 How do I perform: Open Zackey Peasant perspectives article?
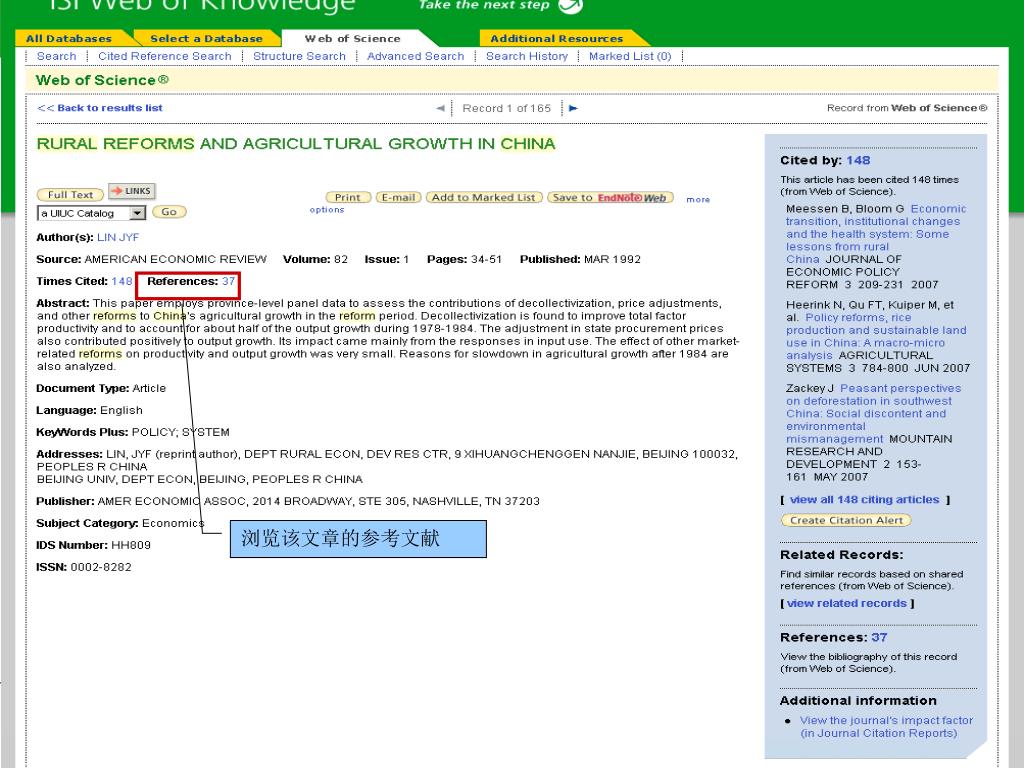[x=874, y=413]
